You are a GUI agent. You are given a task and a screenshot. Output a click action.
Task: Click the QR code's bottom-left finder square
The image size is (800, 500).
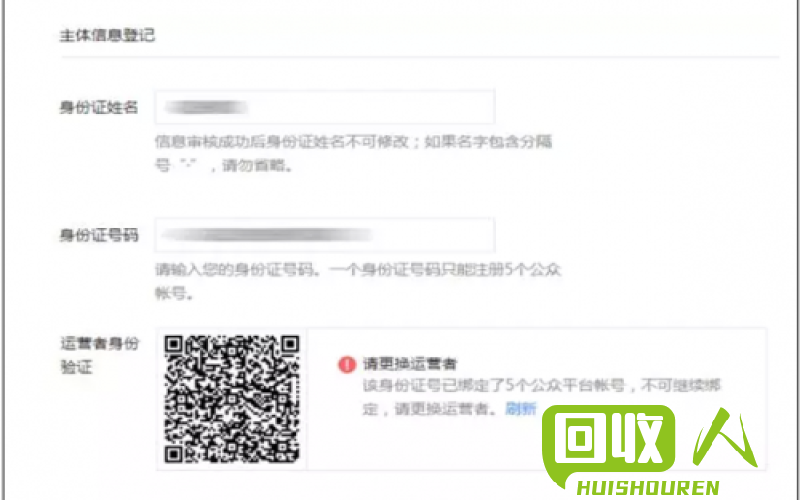[x=173, y=454]
